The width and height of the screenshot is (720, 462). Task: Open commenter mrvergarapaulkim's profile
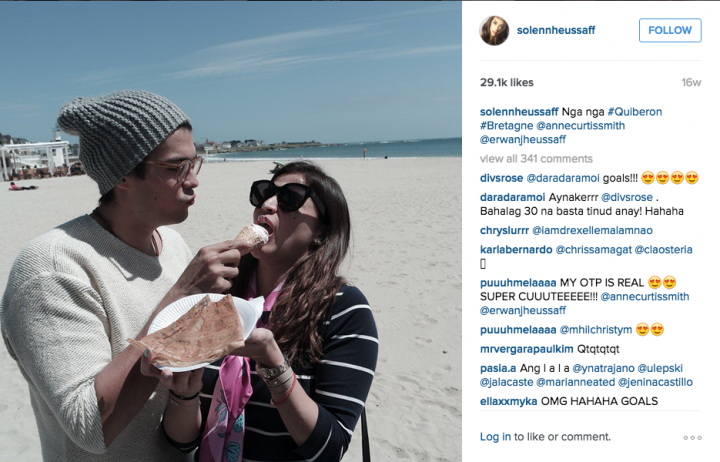point(527,349)
